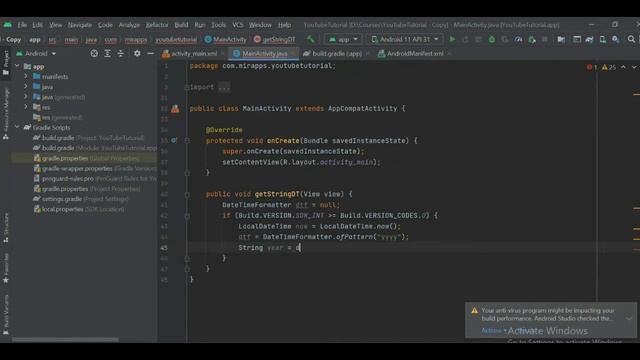Expand the java (generated) folder
The height and width of the screenshot is (360, 640).
point(26,97)
